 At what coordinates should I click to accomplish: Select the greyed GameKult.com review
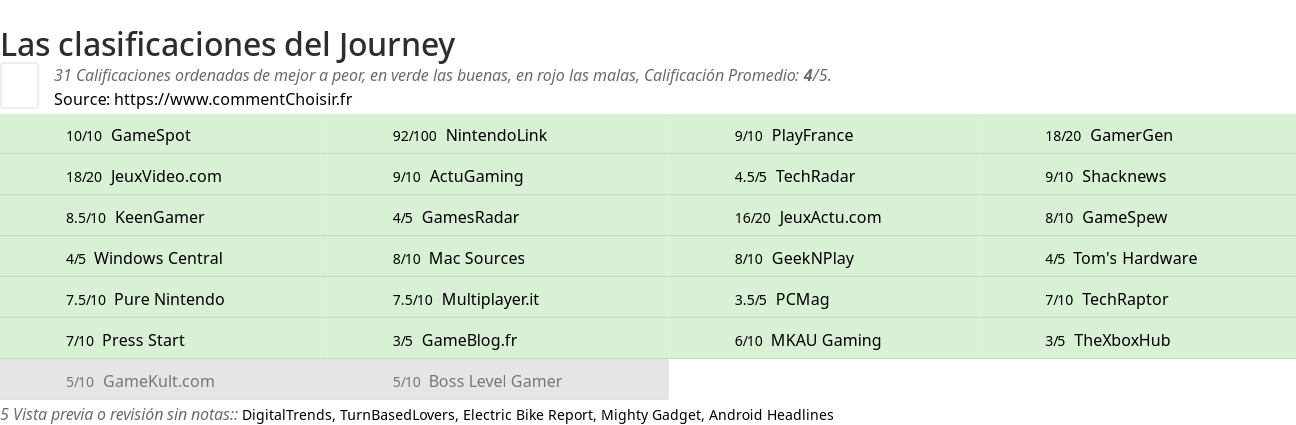[140, 381]
